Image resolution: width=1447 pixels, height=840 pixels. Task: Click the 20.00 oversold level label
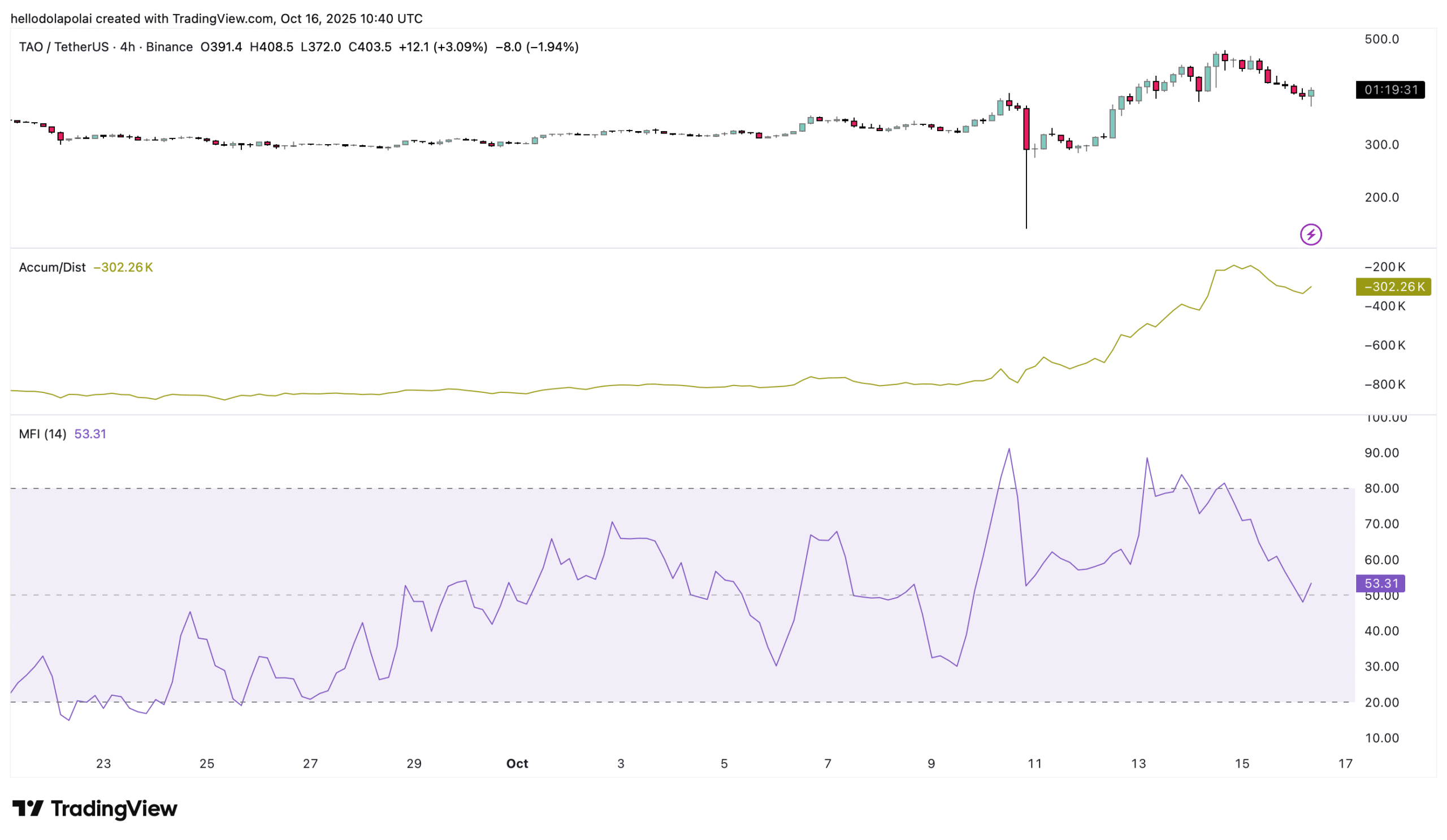point(1381,702)
